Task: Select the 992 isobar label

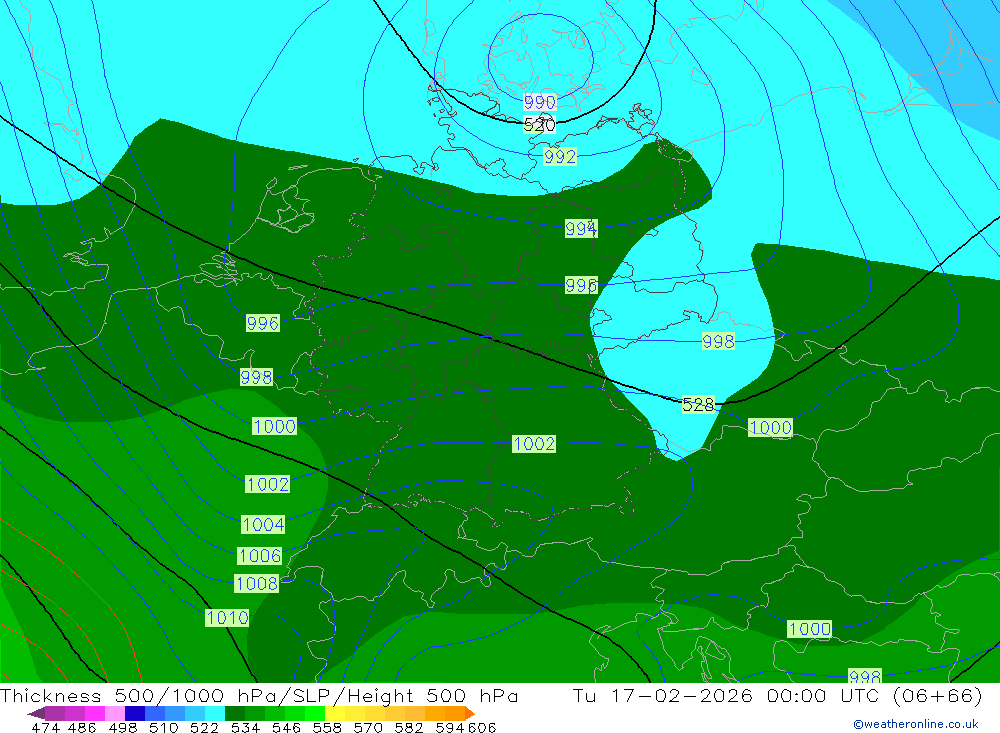Action: coord(560,156)
